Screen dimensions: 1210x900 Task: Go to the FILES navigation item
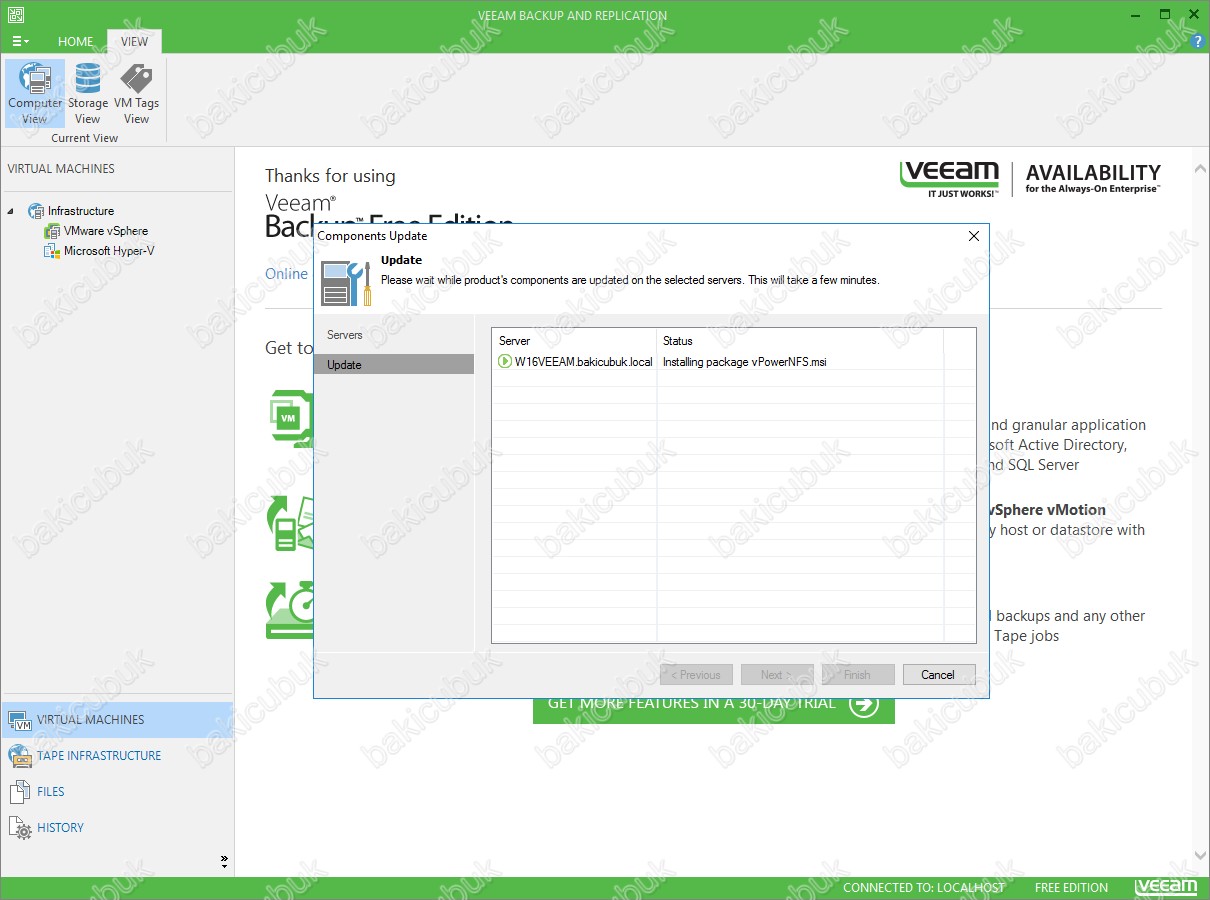point(117,792)
